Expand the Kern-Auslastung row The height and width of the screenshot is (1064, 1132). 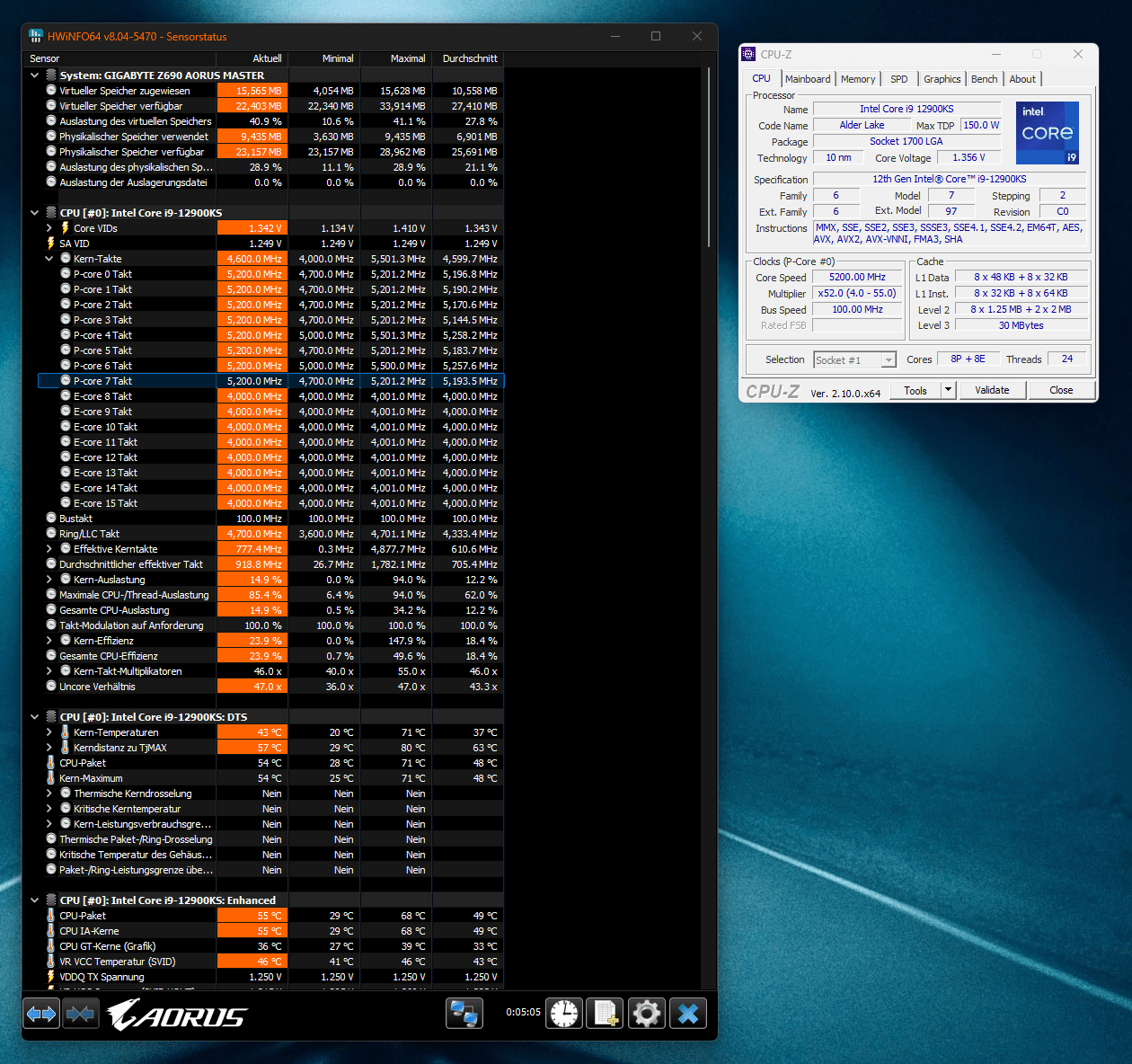49,580
